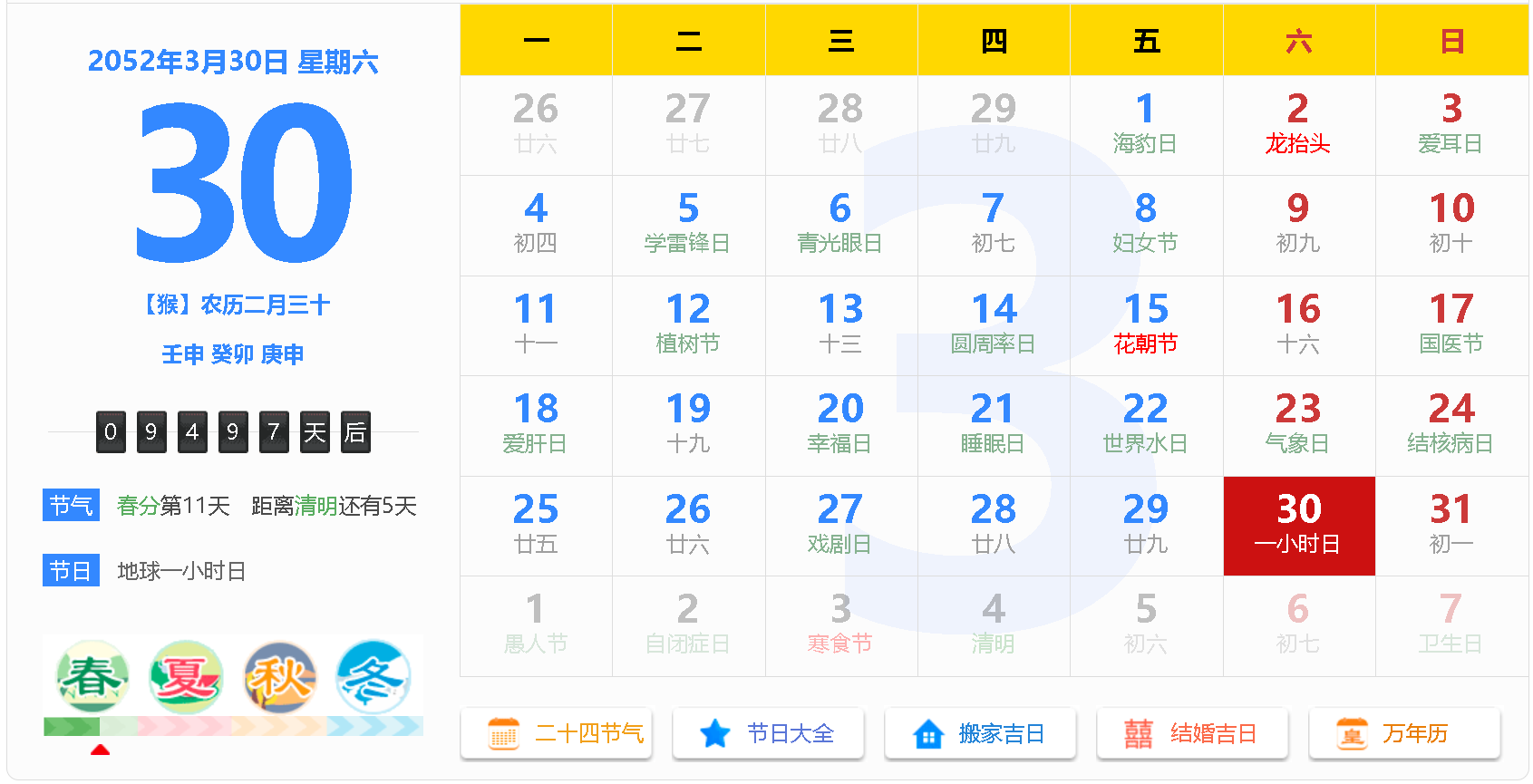Select March 30 highlighted date cell
This screenshot has height=784, width=1533.
[1298, 526]
